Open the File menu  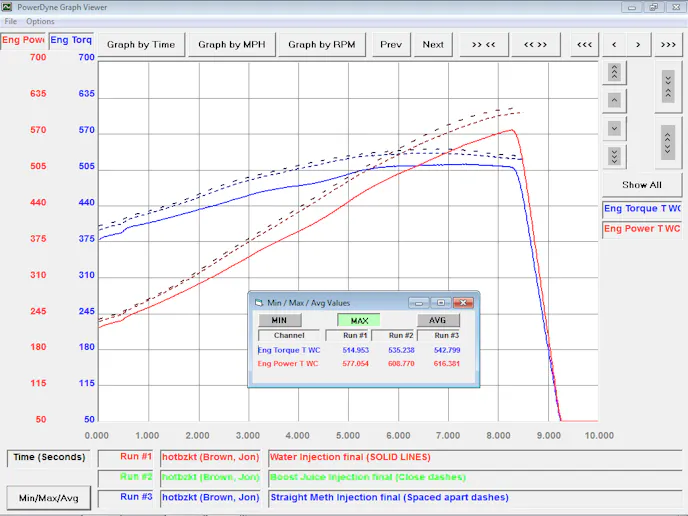11,21
